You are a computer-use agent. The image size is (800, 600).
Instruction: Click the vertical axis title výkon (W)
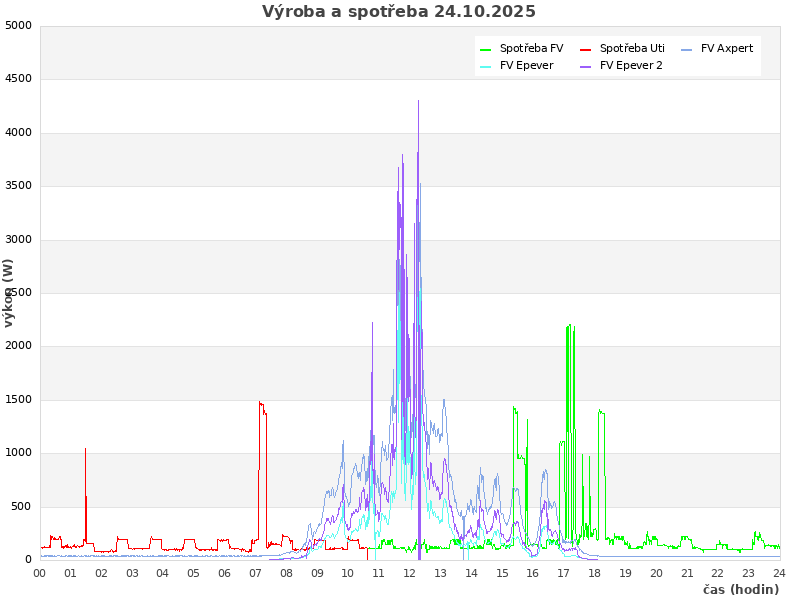pyautogui.click(x=9, y=292)
